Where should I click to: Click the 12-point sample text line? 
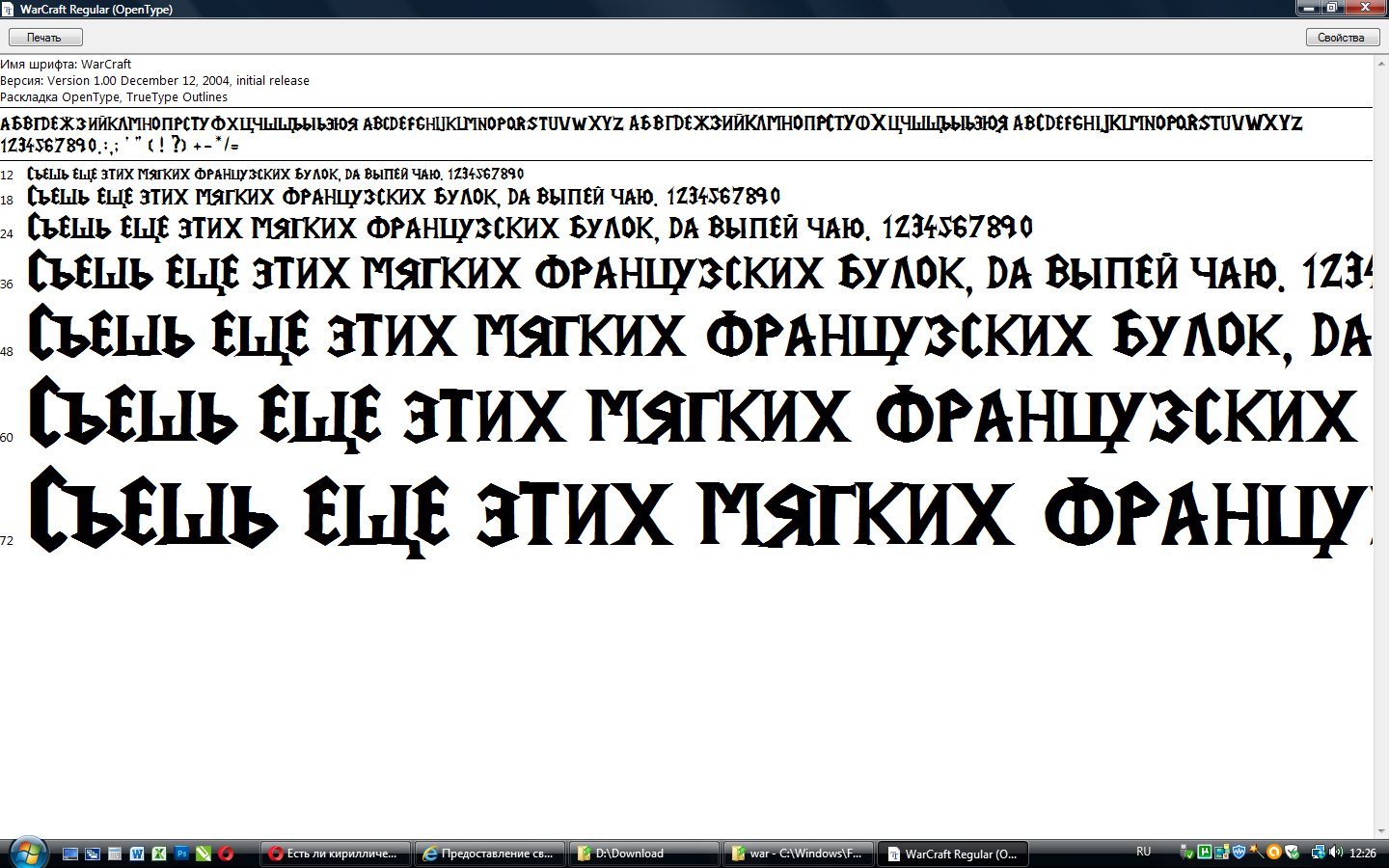(x=276, y=174)
